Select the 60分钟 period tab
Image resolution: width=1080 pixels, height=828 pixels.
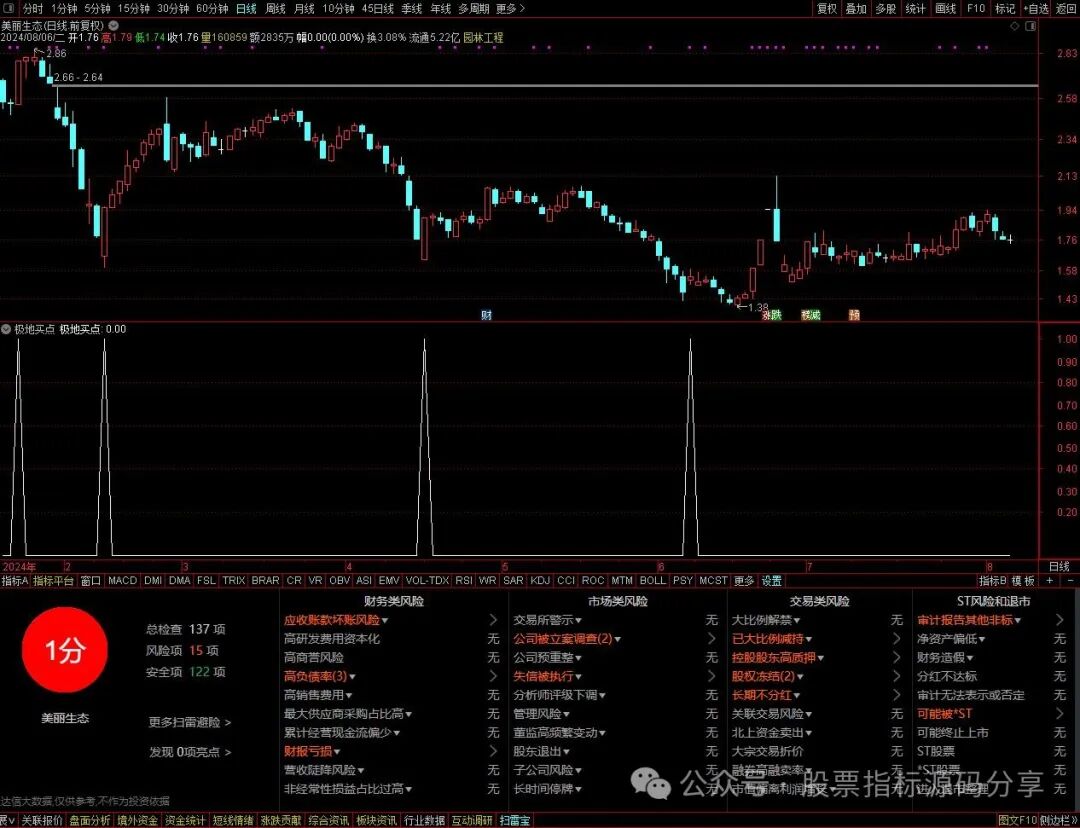212,8
